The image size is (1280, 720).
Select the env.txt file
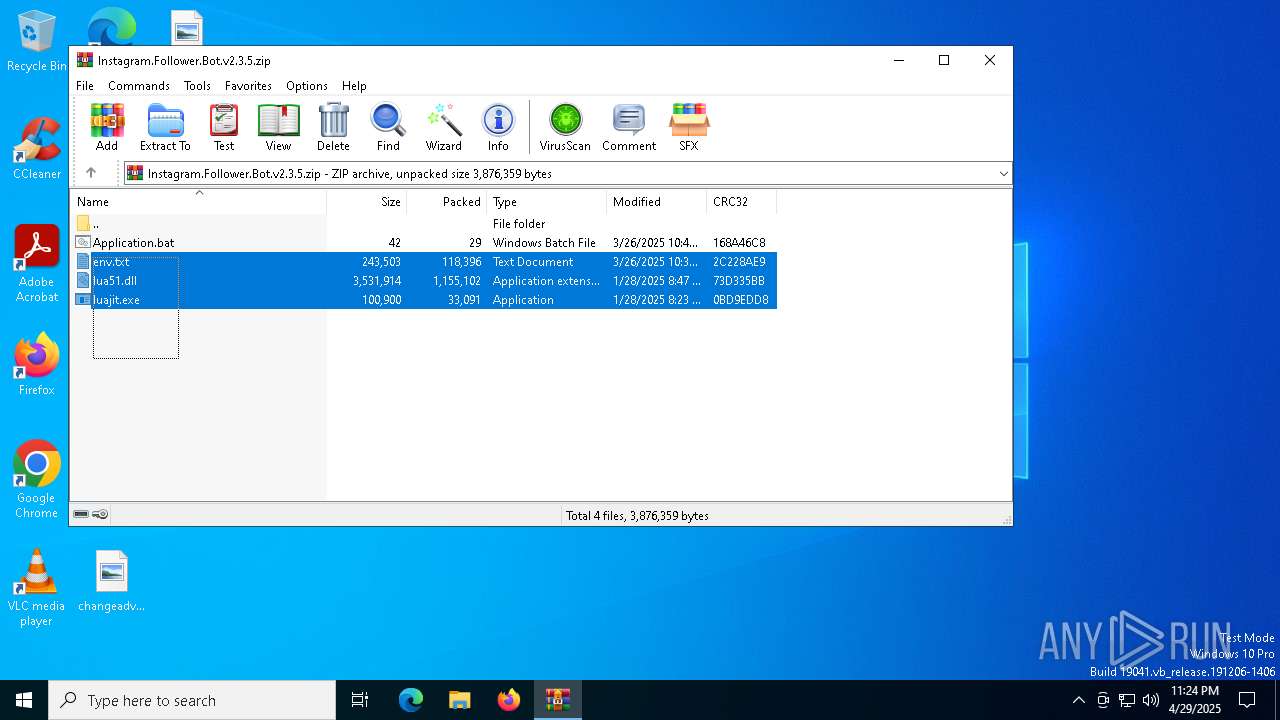(424, 261)
